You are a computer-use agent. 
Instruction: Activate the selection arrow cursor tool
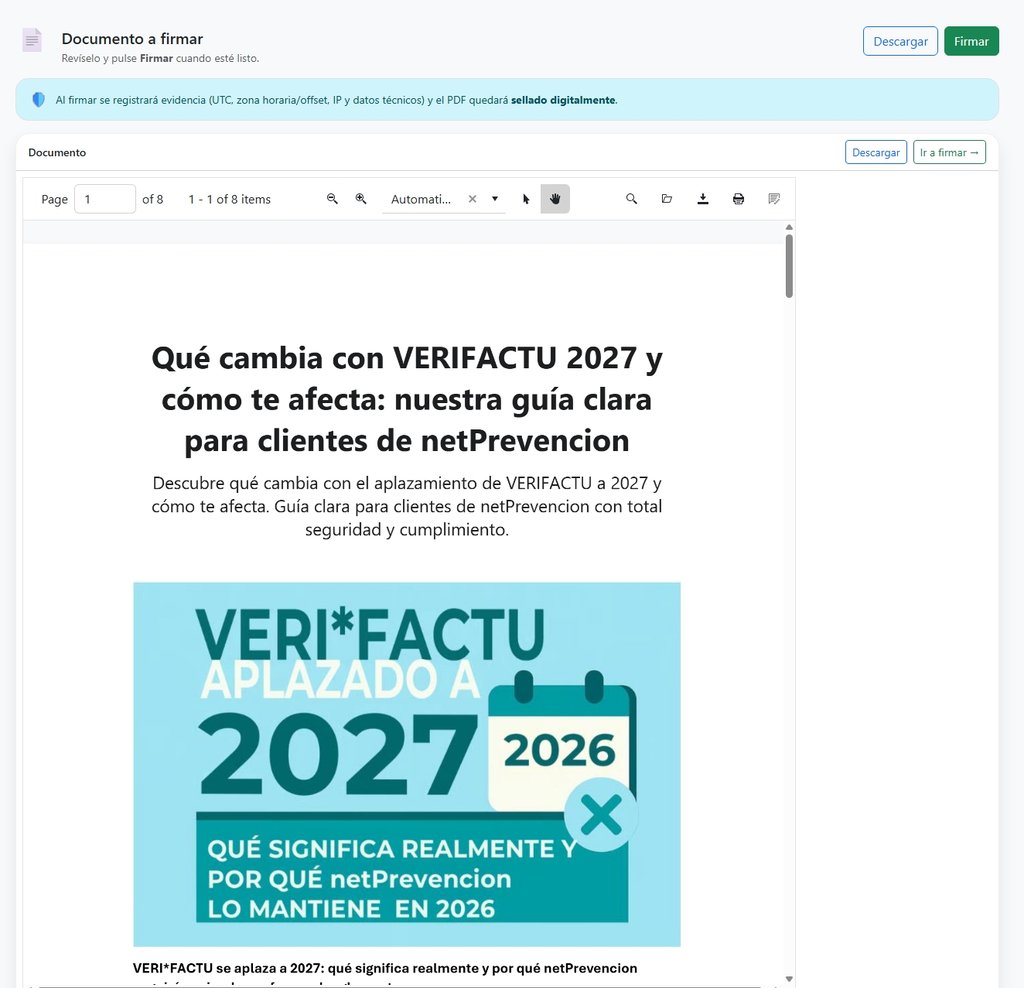click(526, 199)
